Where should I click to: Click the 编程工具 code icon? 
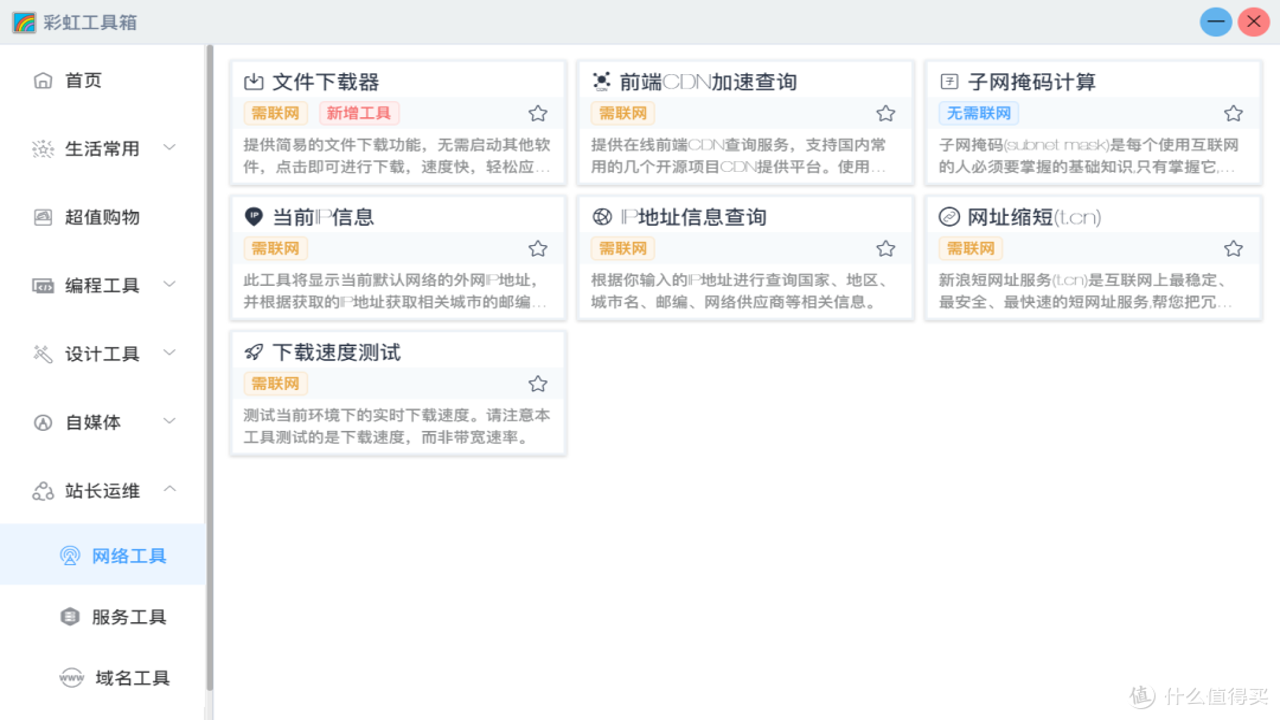tap(43, 286)
